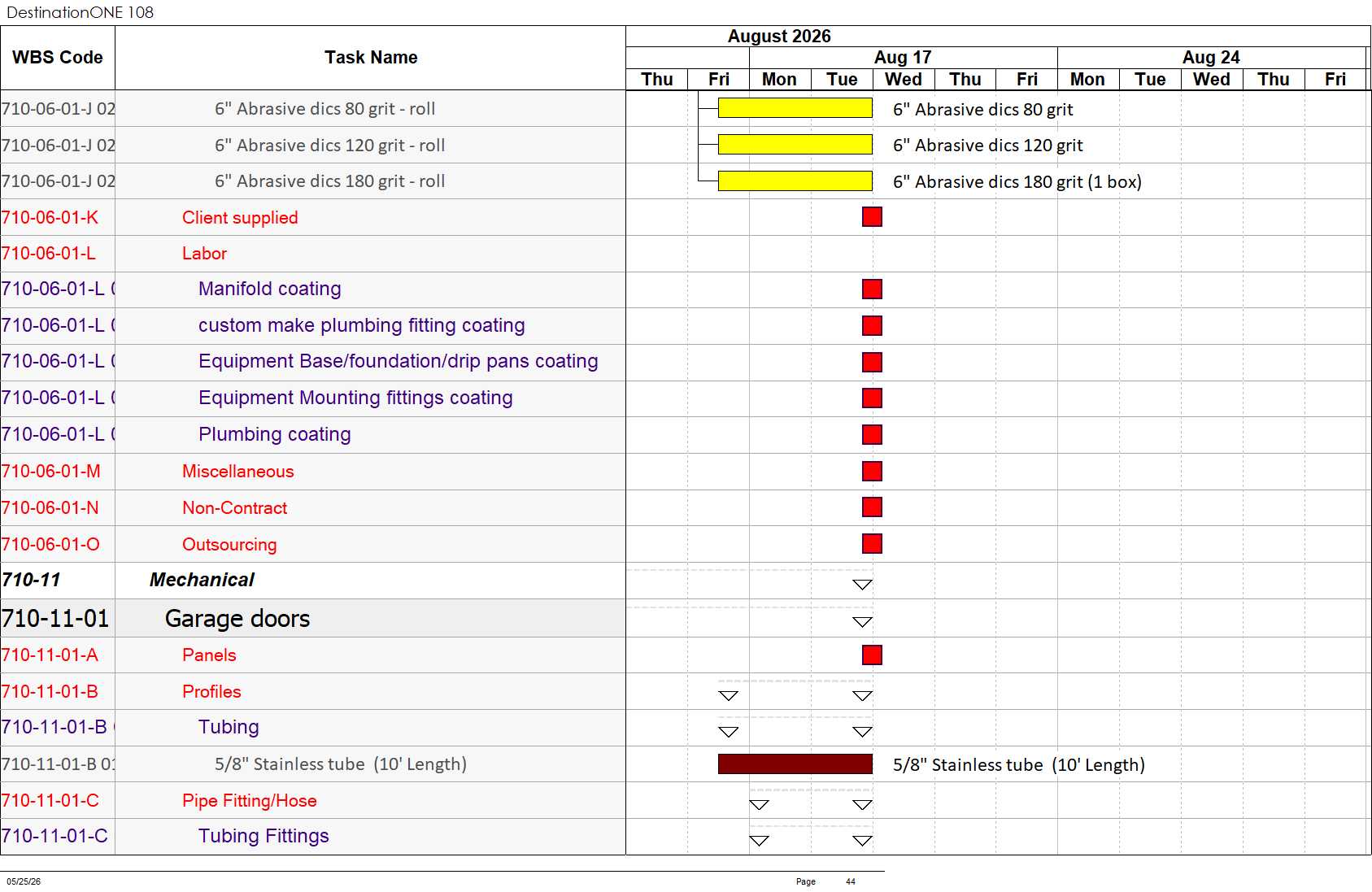
Task: Click the 'Aug 24' week header
Action: click(x=1211, y=57)
